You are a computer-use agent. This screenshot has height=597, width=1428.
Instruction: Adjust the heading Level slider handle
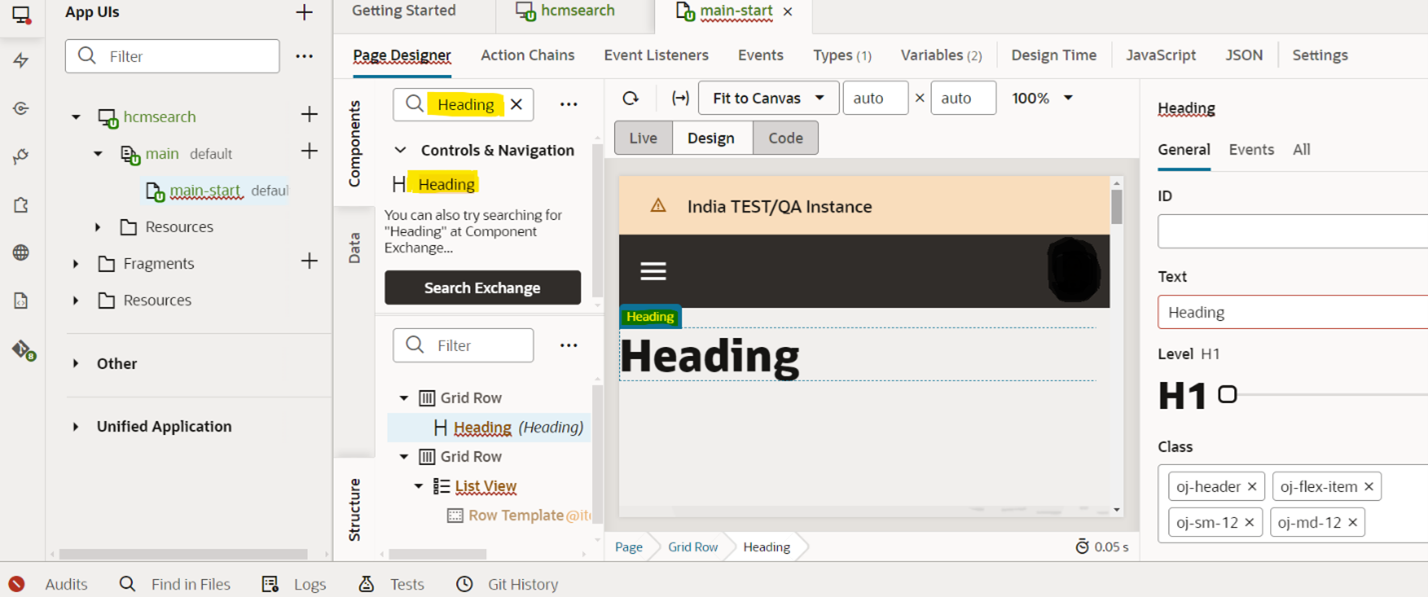click(1227, 395)
